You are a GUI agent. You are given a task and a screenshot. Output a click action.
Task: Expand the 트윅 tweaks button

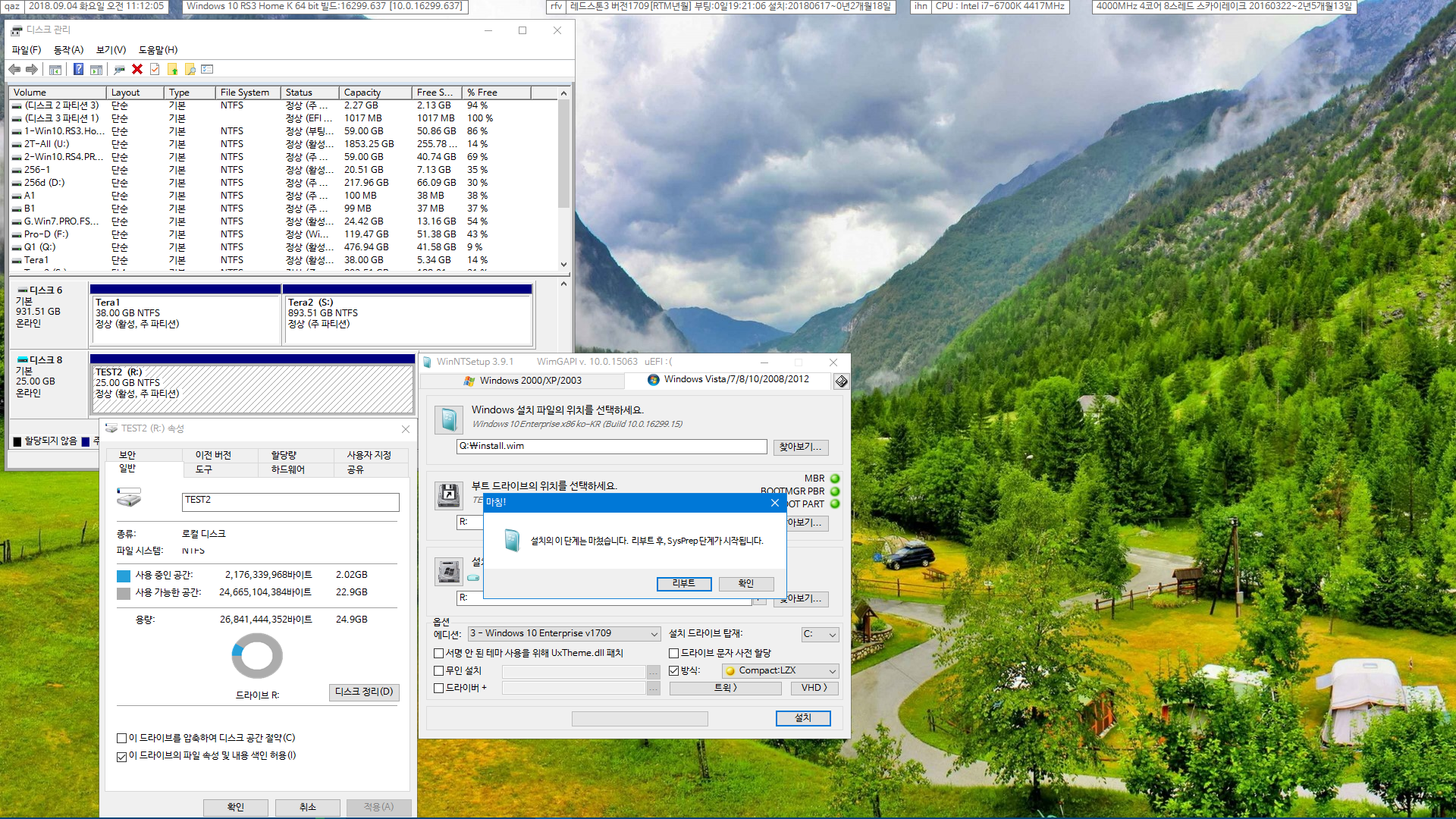[x=725, y=688]
